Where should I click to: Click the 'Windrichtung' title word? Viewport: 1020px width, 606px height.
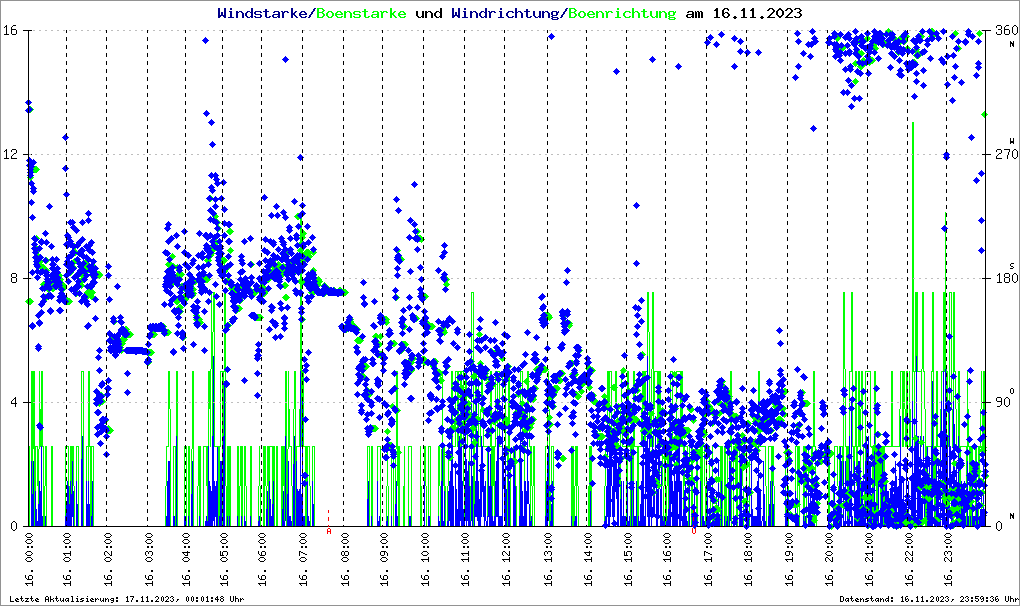click(x=505, y=14)
